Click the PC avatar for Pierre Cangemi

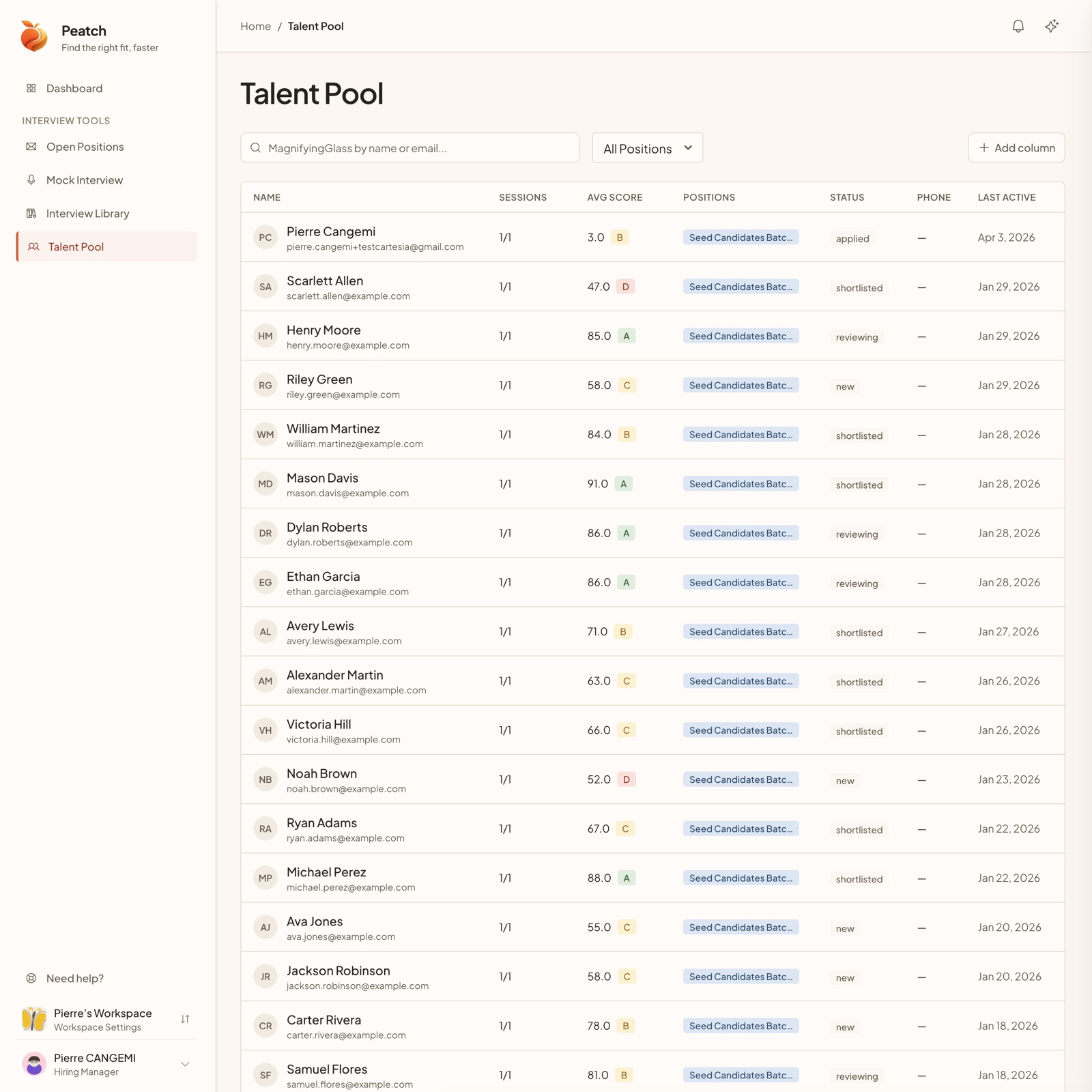coord(265,238)
